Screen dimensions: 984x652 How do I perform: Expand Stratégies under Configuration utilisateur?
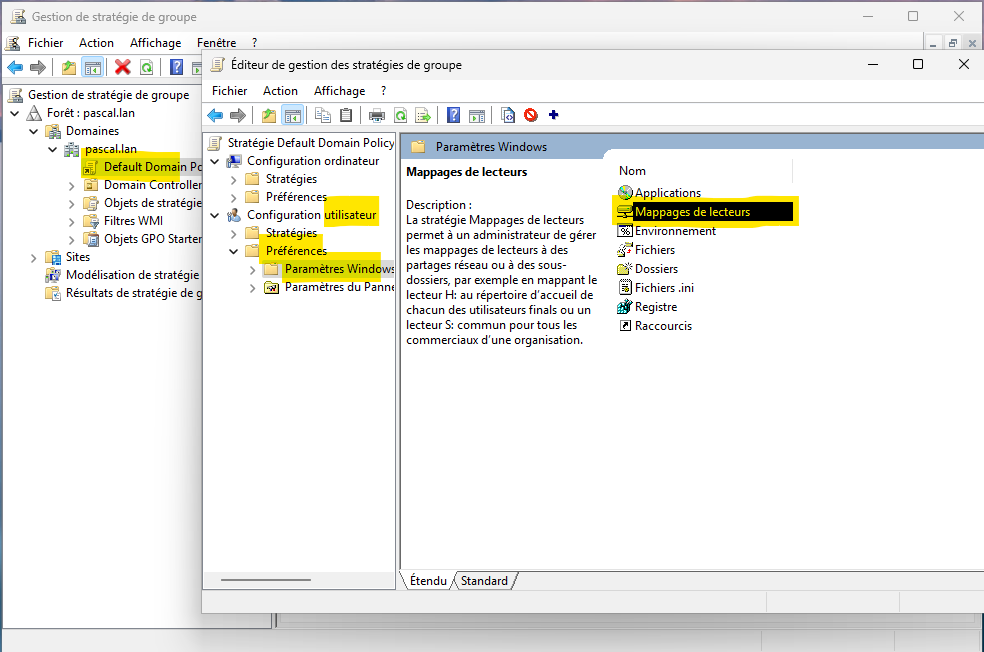pyautogui.click(x=233, y=233)
